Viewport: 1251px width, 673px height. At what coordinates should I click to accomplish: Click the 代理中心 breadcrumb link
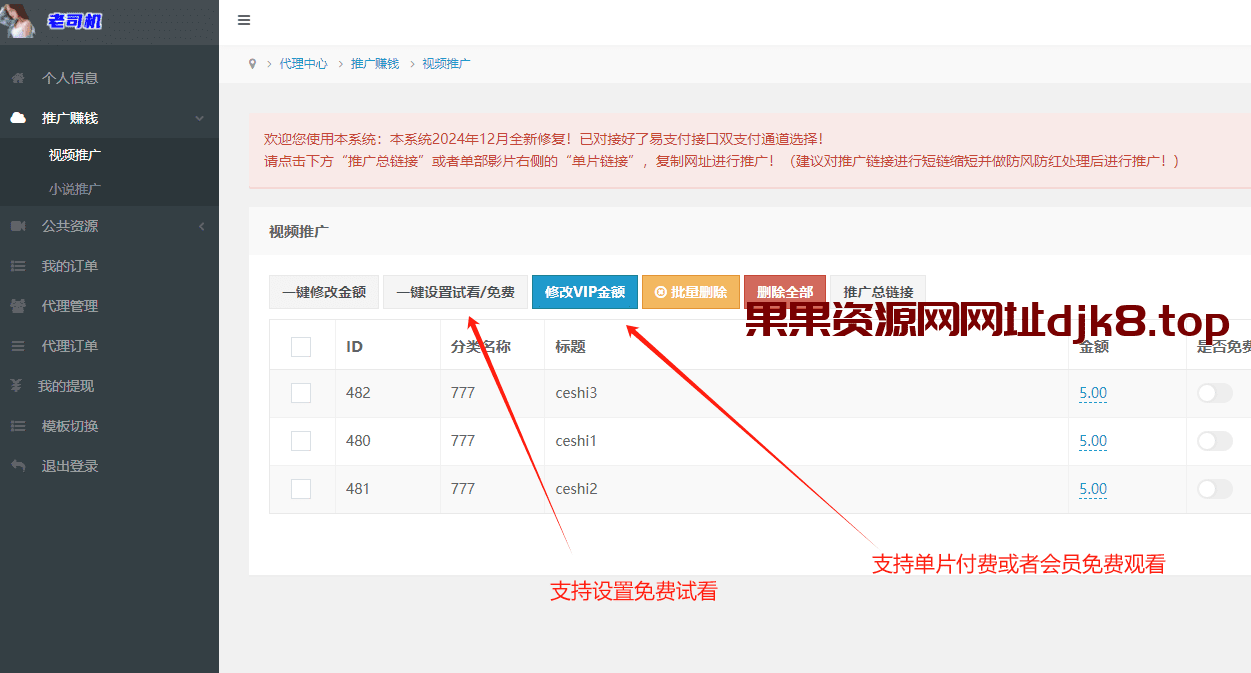coord(303,62)
